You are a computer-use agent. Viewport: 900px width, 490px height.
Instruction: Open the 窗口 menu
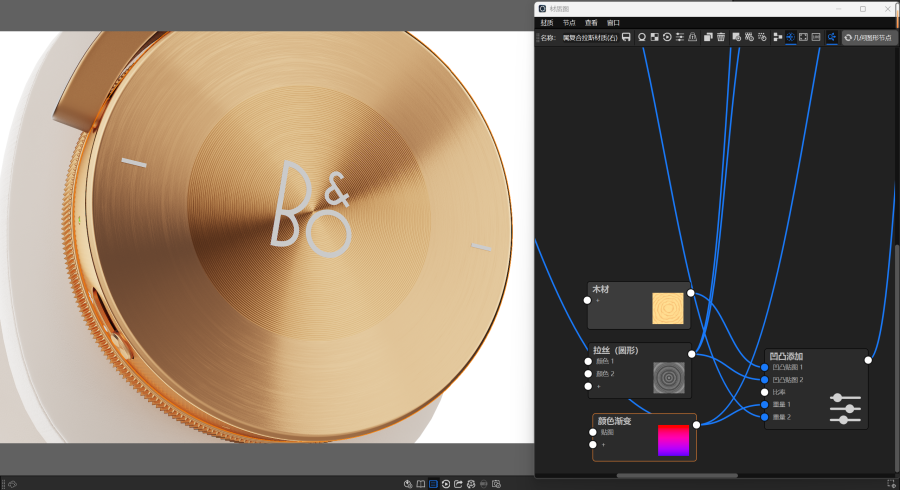pyautogui.click(x=614, y=23)
